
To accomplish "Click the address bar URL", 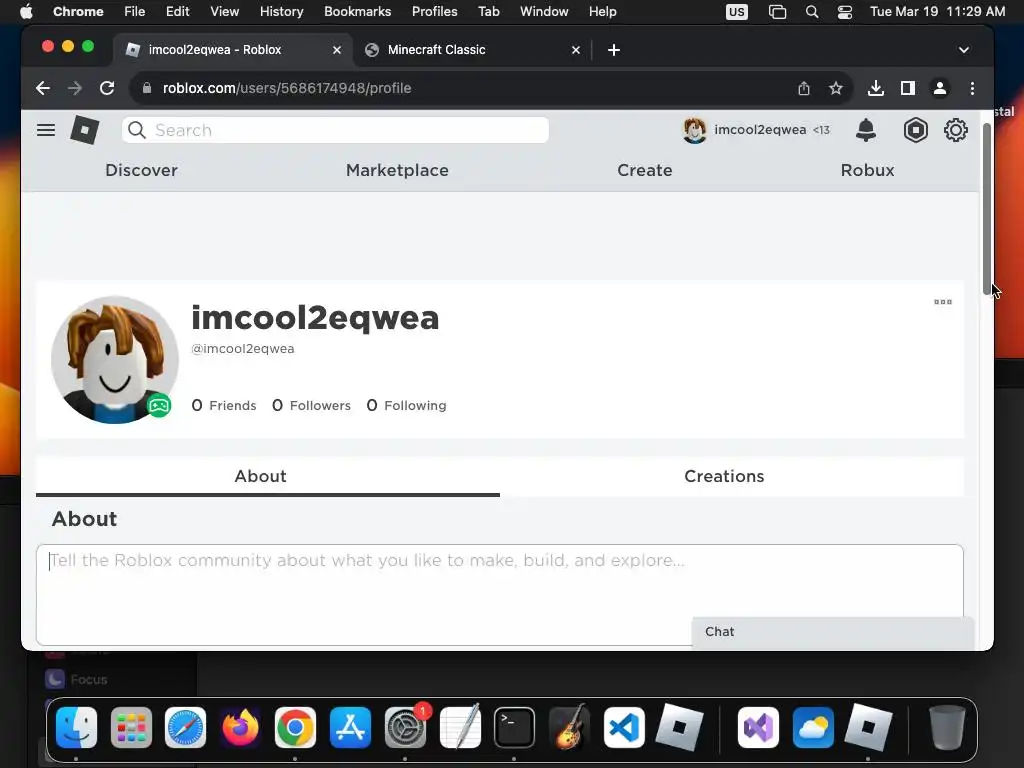I will [287, 88].
